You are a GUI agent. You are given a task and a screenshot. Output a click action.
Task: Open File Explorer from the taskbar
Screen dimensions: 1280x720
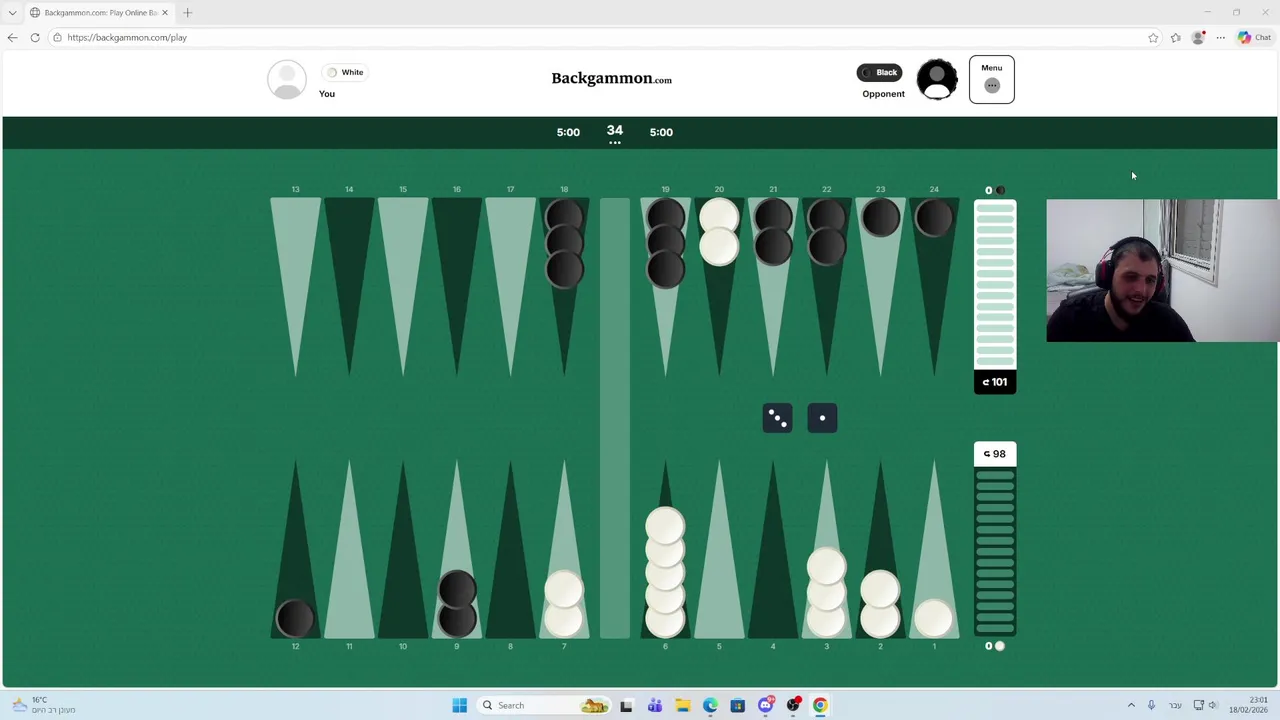tap(682, 705)
